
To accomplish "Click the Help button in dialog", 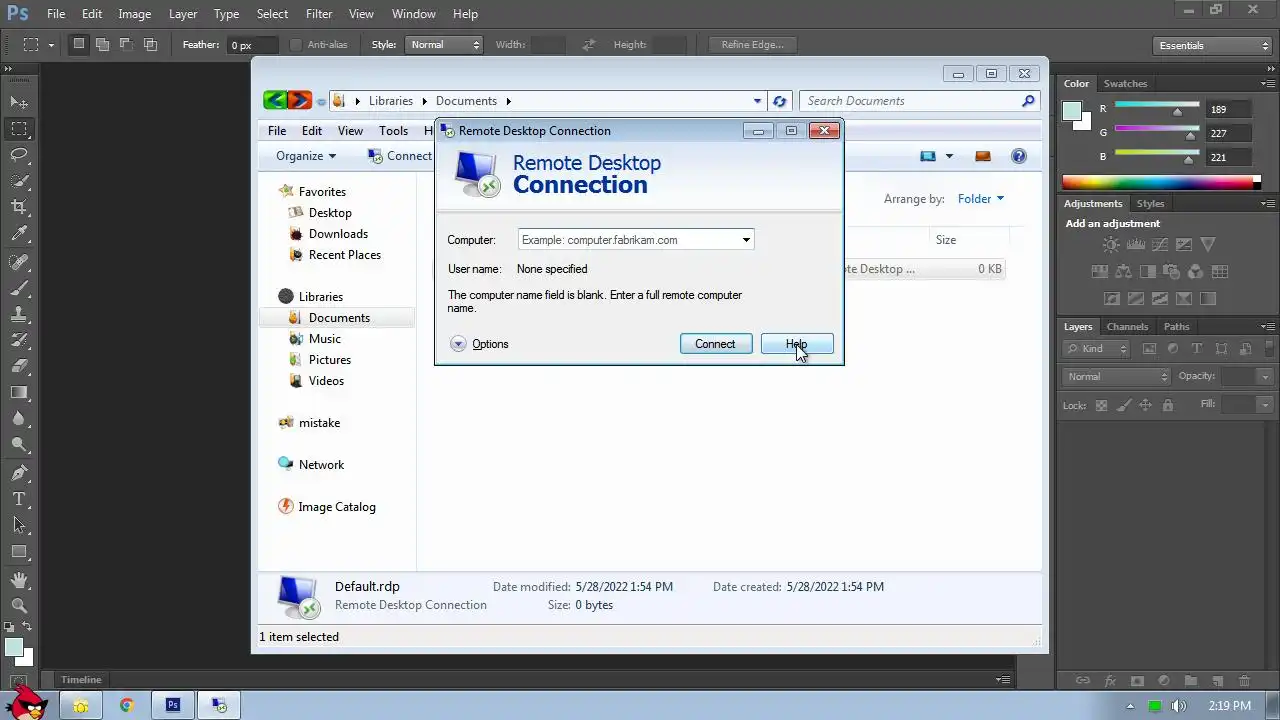I will 797,344.
